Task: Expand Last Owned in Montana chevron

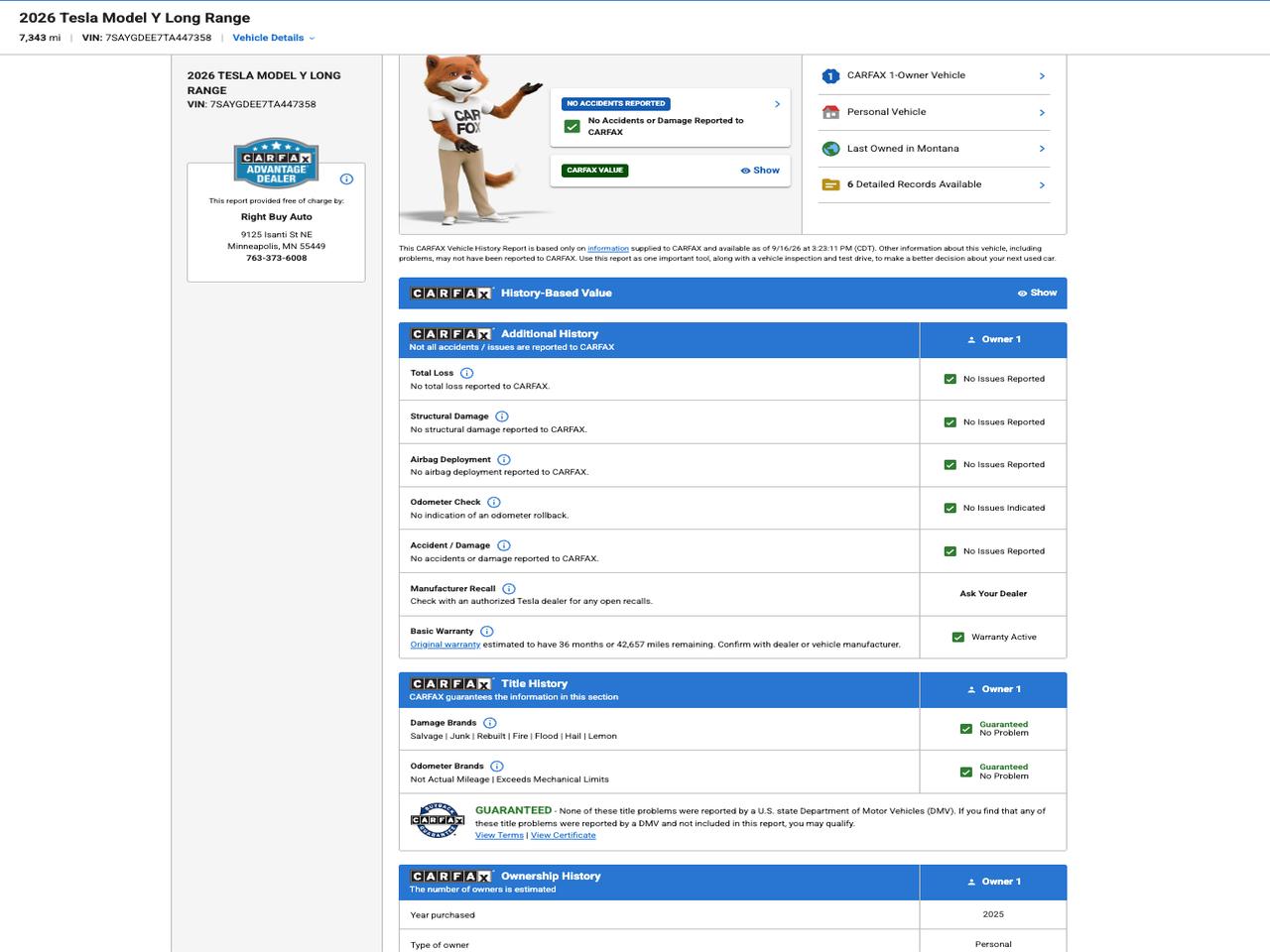Action: pyautogui.click(x=1042, y=149)
